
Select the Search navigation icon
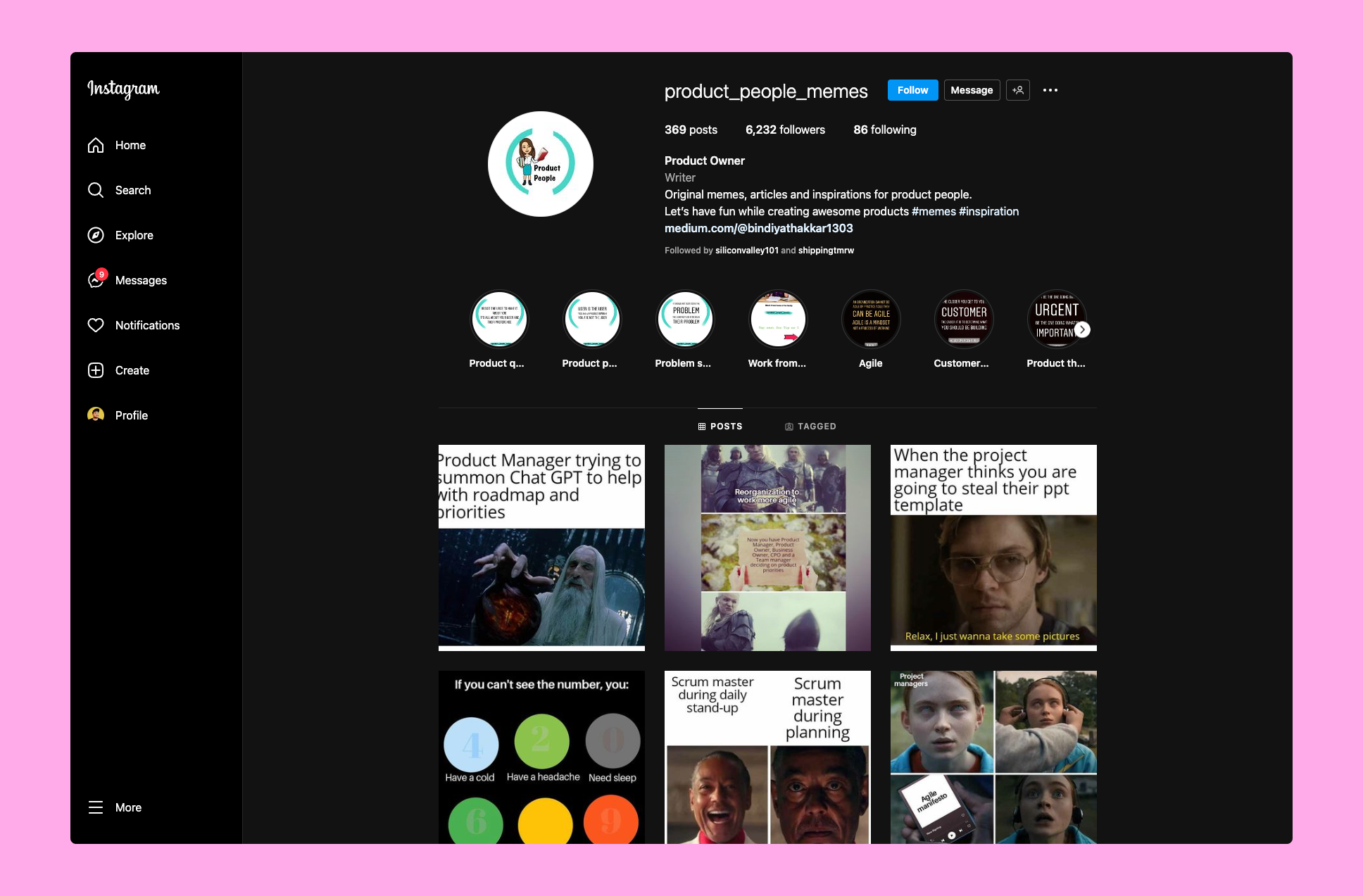95,190
